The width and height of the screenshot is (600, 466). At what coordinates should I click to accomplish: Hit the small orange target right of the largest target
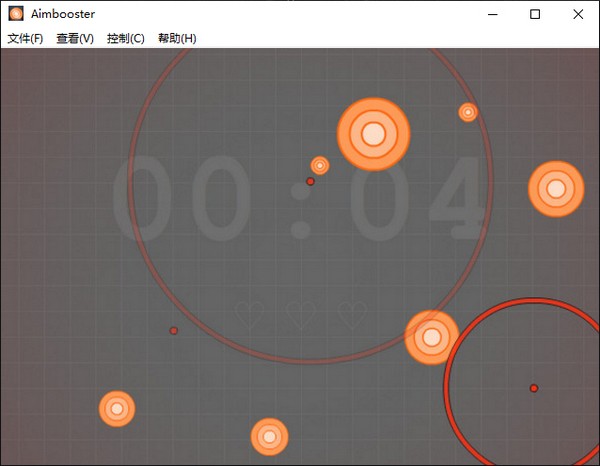[468, 112]
